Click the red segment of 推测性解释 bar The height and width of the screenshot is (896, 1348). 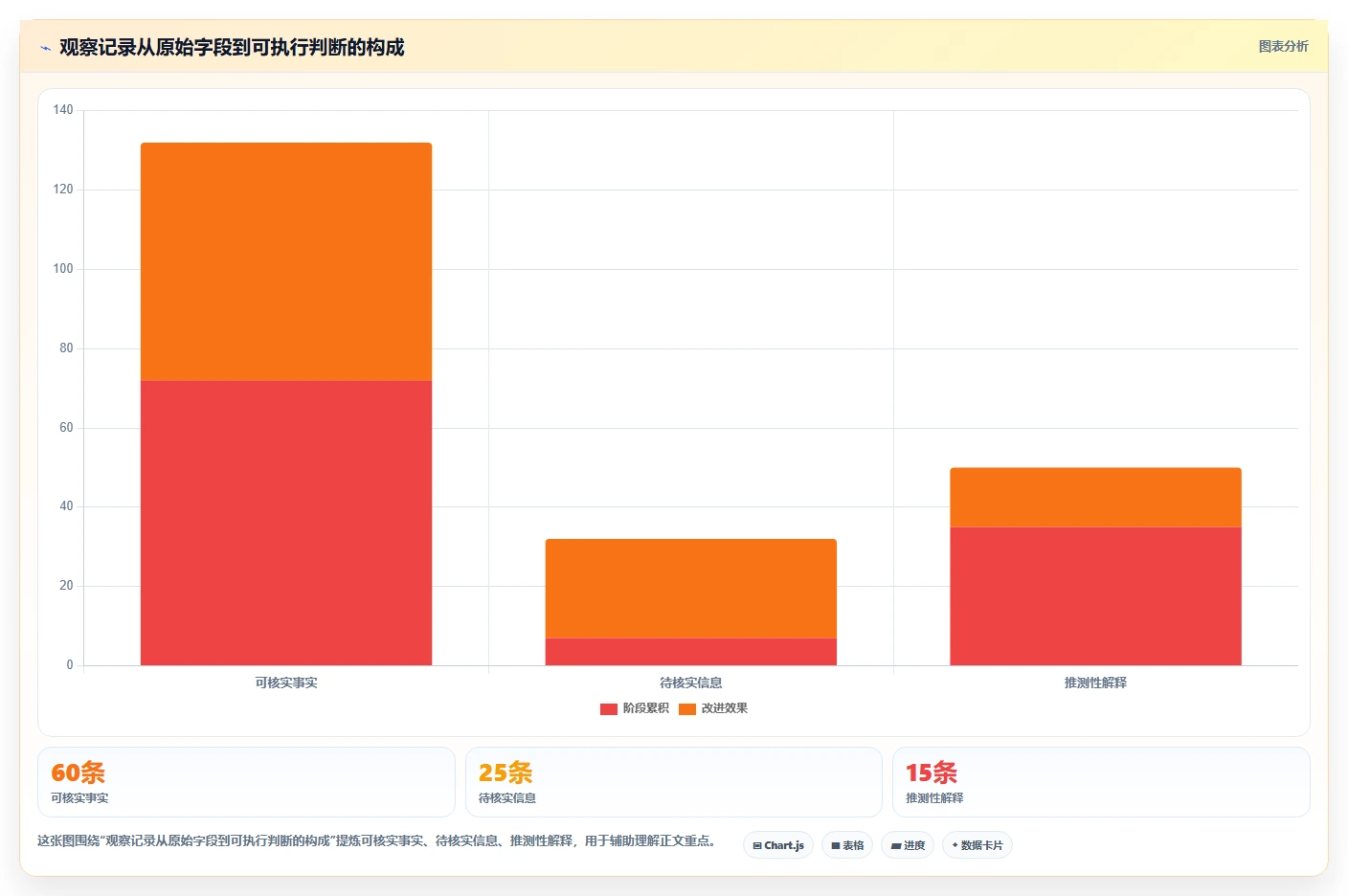click(x=1095, y=596)
